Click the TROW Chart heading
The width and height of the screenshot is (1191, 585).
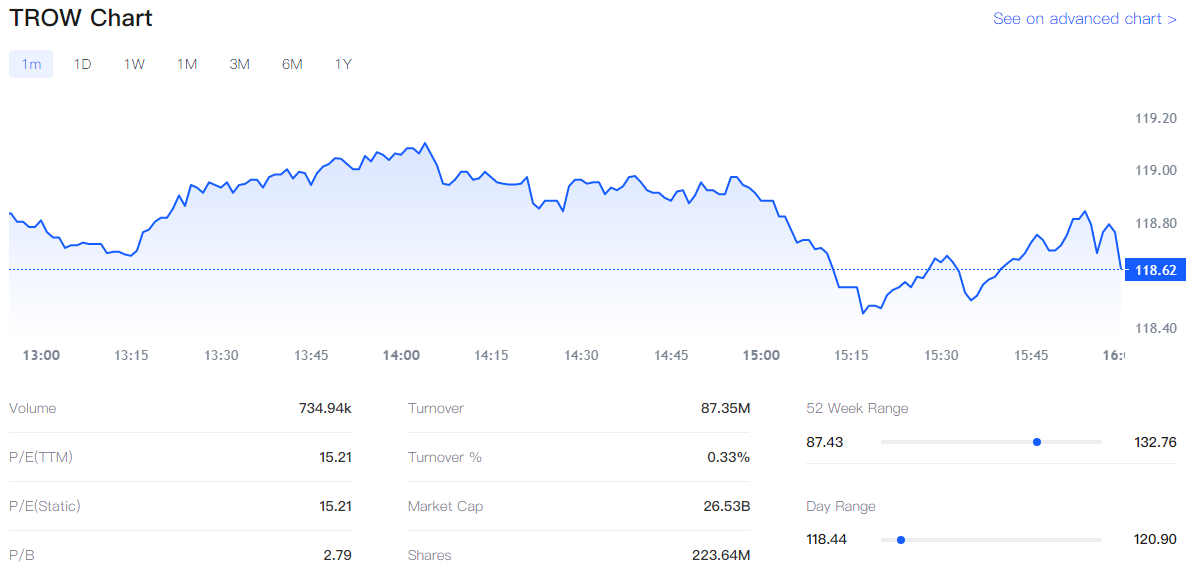click(81, 18)
